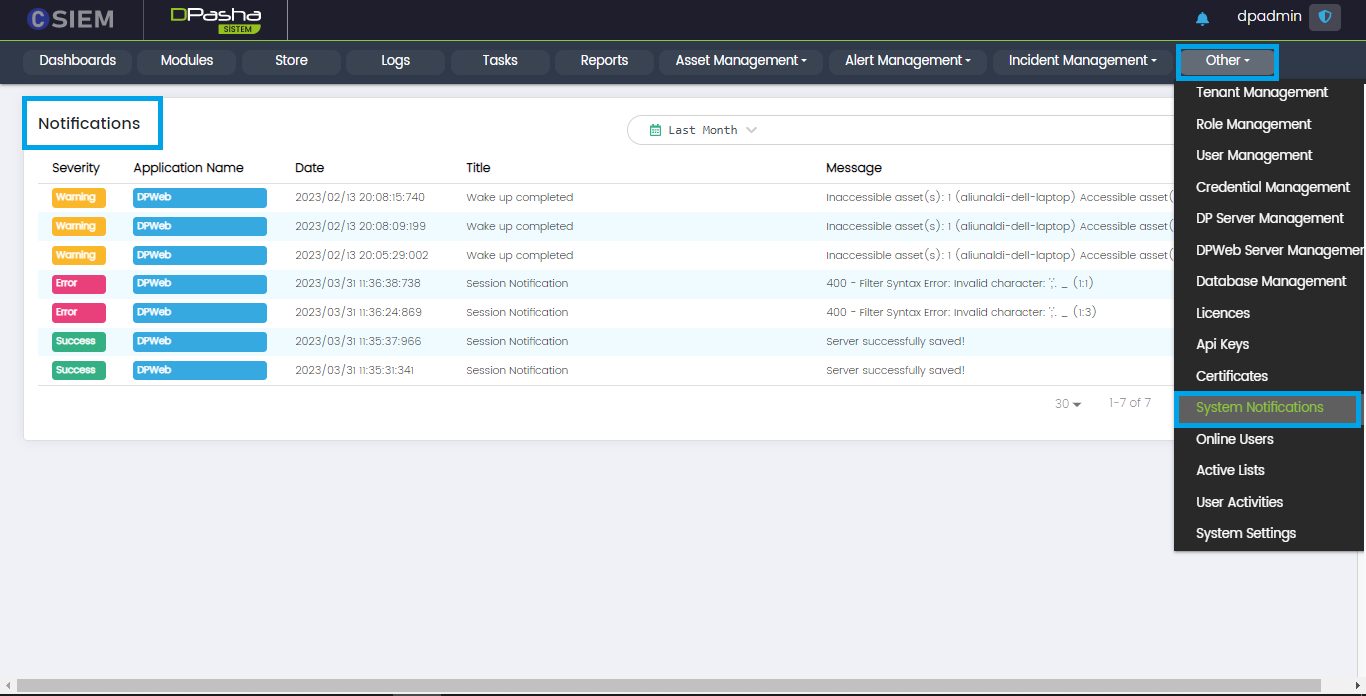Click the left scroll arrow at bottom

click(x=8, y=686)
